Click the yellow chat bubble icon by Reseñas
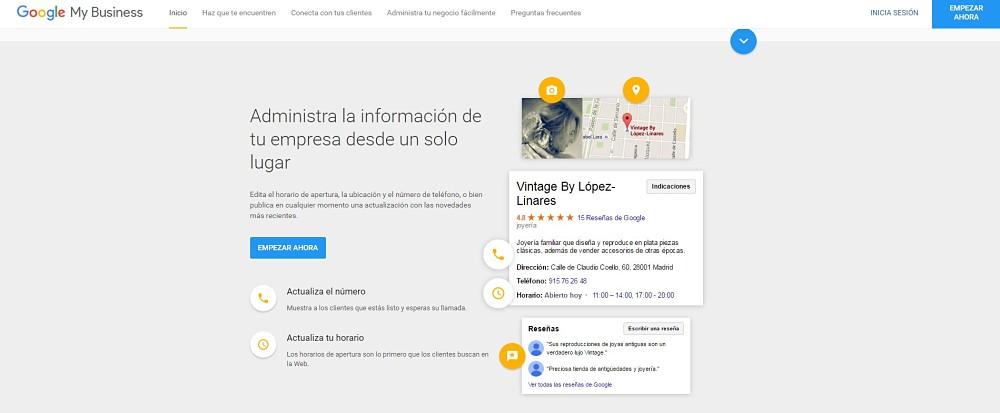 511,356
